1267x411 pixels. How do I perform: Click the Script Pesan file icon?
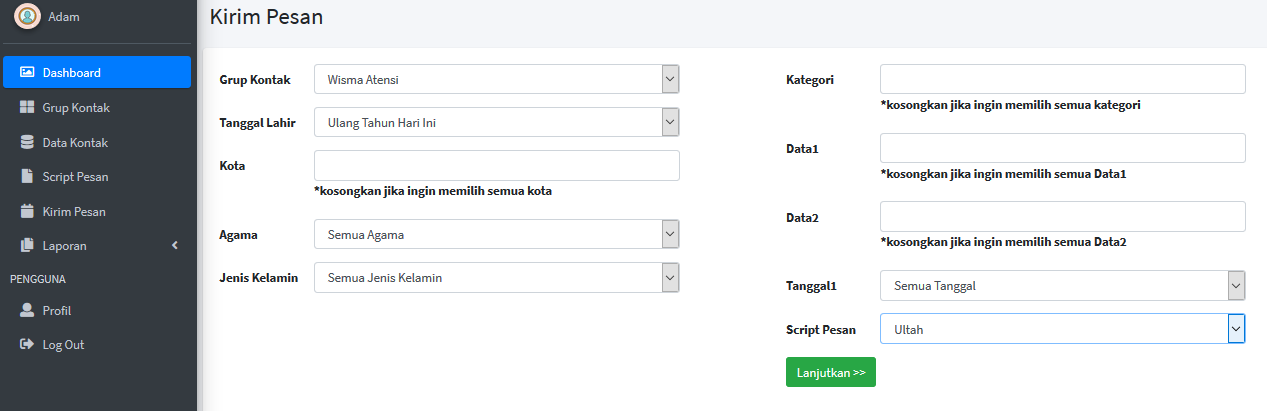pos(27,177)
